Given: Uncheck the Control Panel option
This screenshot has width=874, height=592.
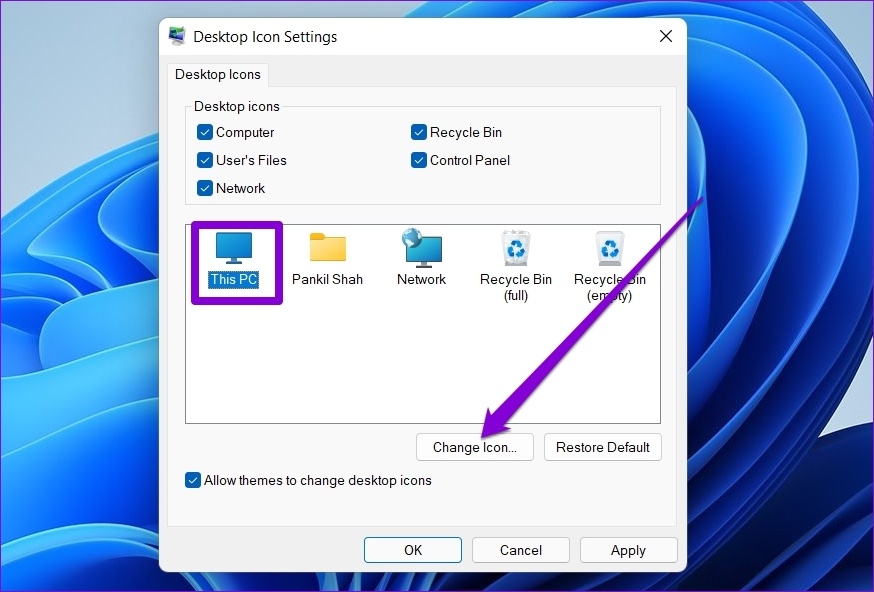Looking at the screenshot, I should coord(419,160).
